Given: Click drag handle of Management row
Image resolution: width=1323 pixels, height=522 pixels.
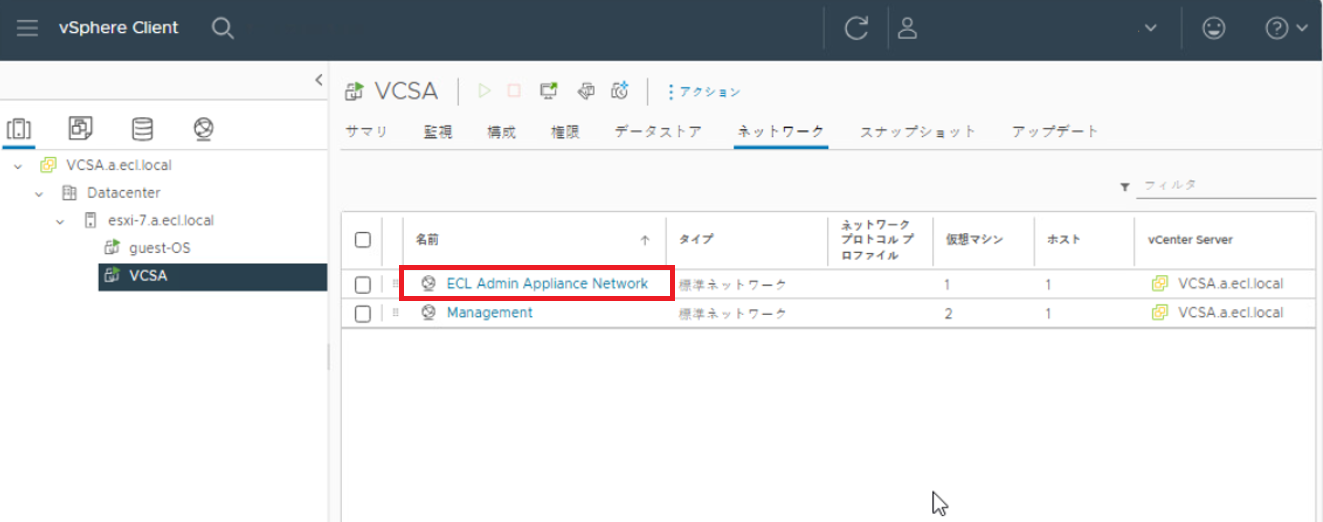Looking at the screenshot, I should click(x=395, y=313).
